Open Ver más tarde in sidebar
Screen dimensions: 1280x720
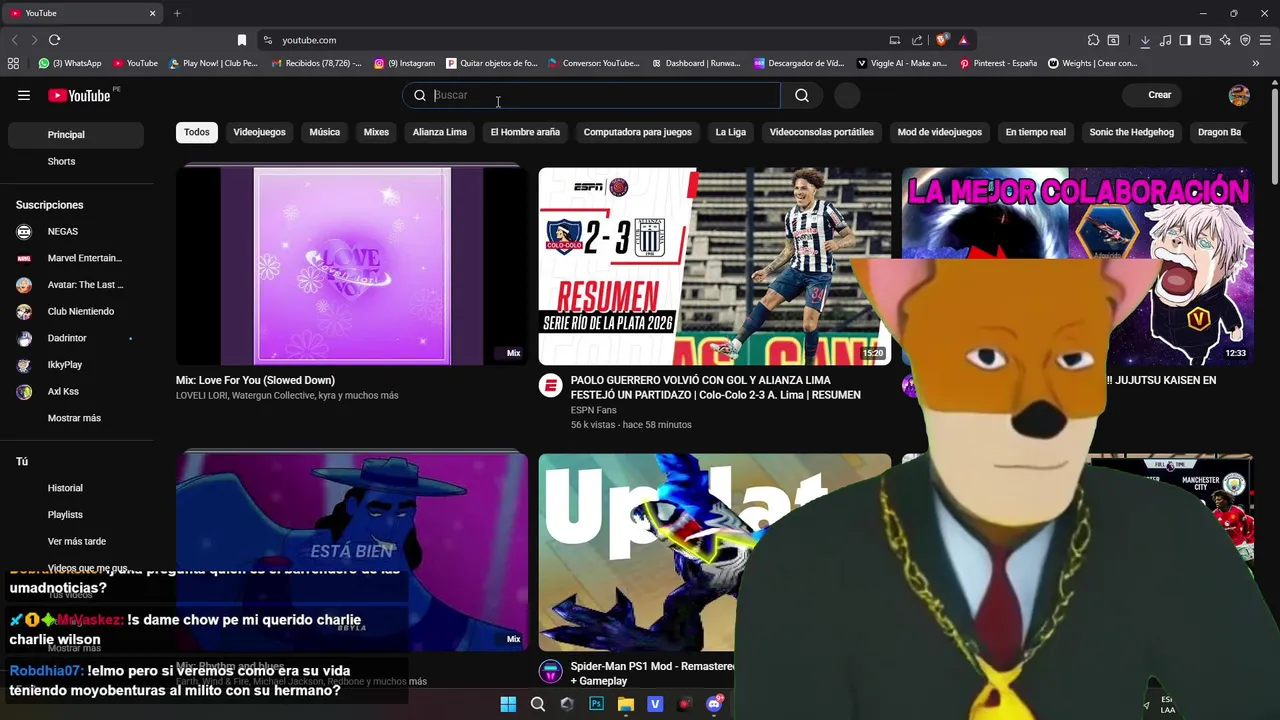click(76, 541)
